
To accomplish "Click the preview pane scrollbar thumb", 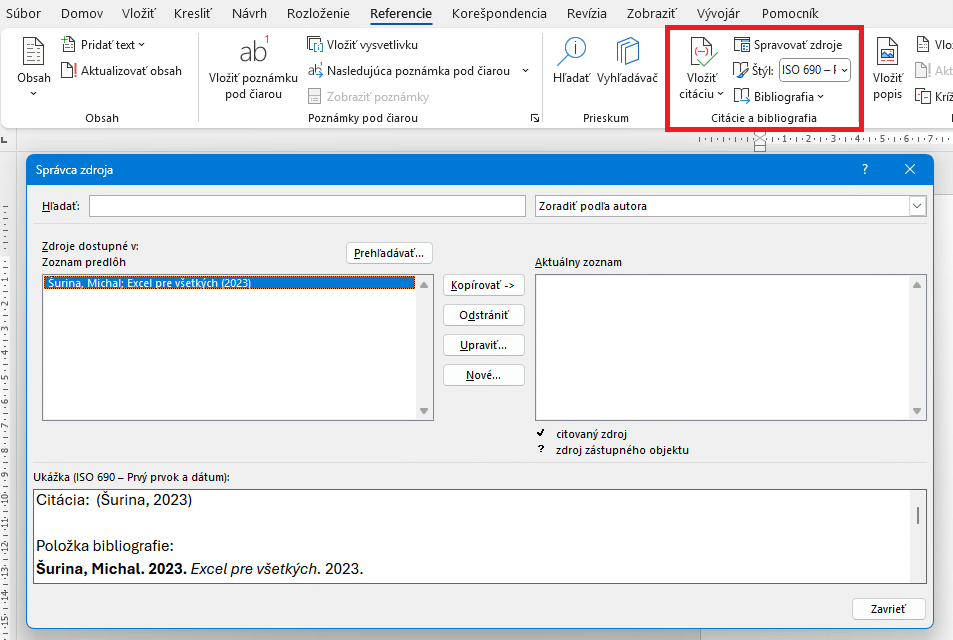I will pyautogui.click(x=918, y=515).
